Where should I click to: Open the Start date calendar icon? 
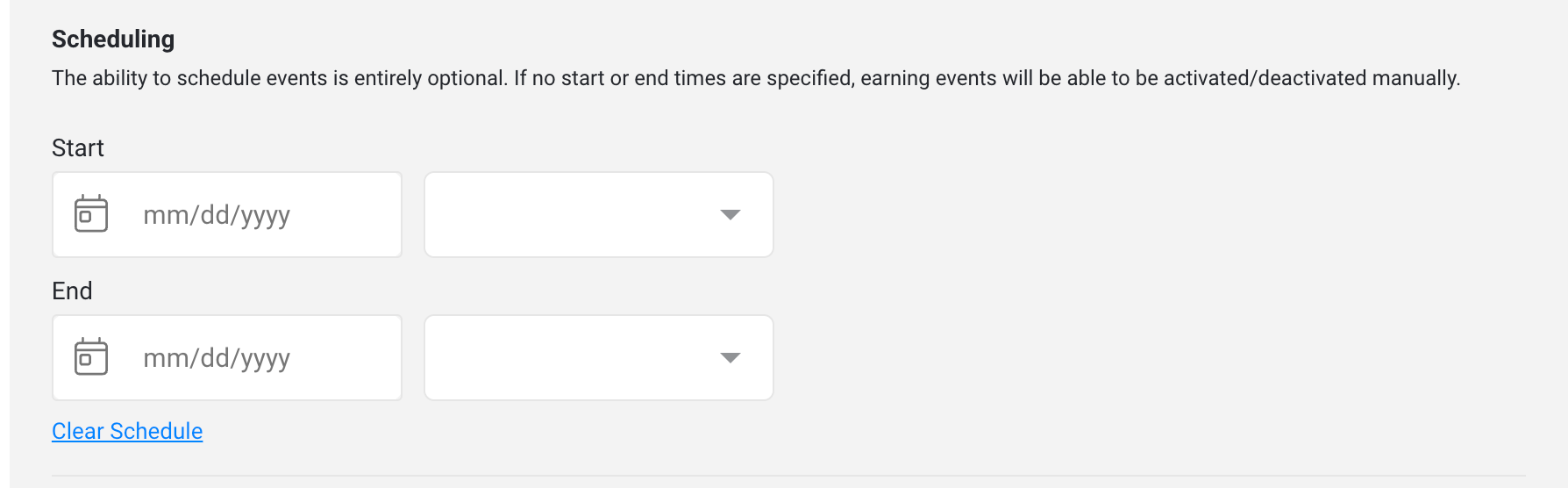tap(91, 214)
